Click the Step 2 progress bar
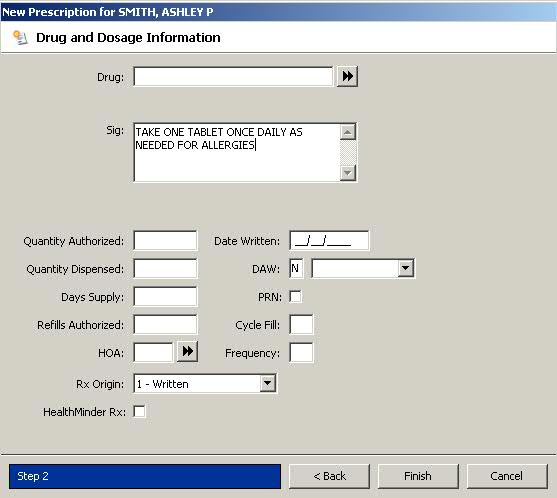The image size is (557, 498). tap(145, 476)
